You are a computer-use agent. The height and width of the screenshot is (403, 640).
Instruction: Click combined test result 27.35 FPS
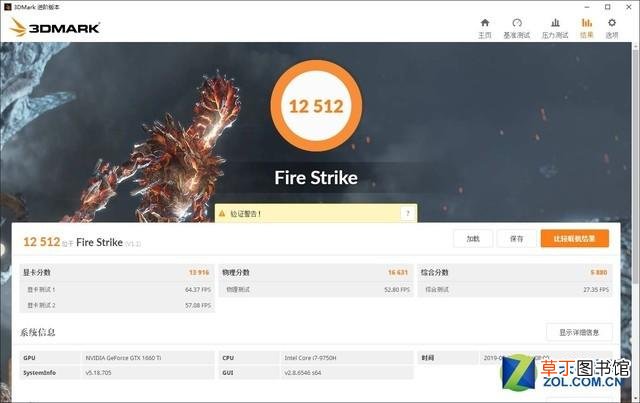click(x=596, y=289)
